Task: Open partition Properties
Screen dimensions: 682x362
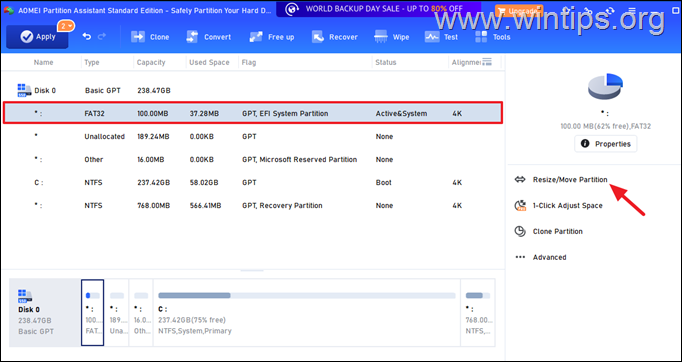Action: pyautogui.click(x=606, y=144)
